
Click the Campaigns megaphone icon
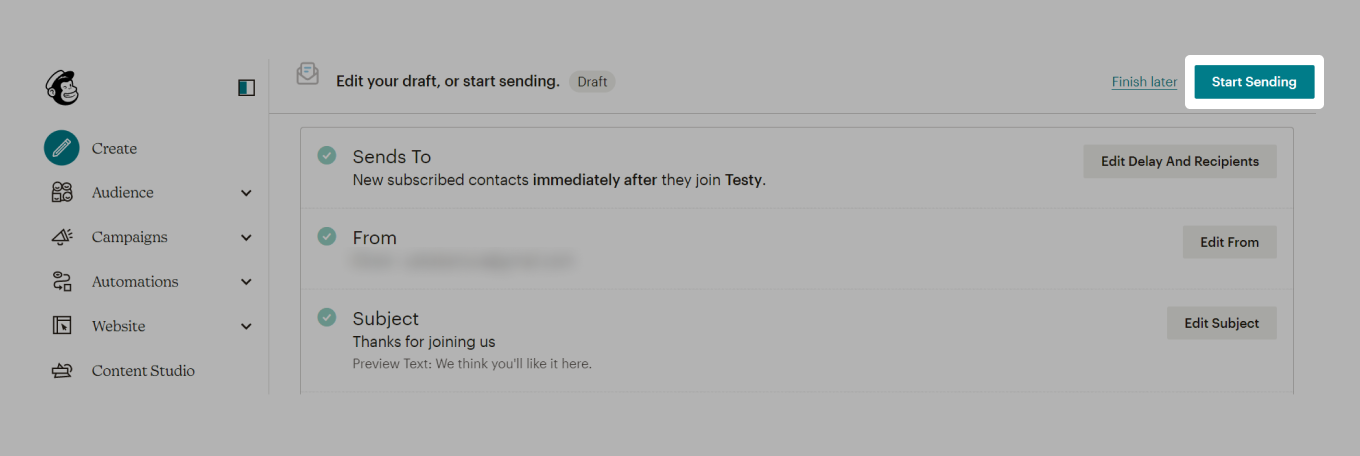[62, 237]
